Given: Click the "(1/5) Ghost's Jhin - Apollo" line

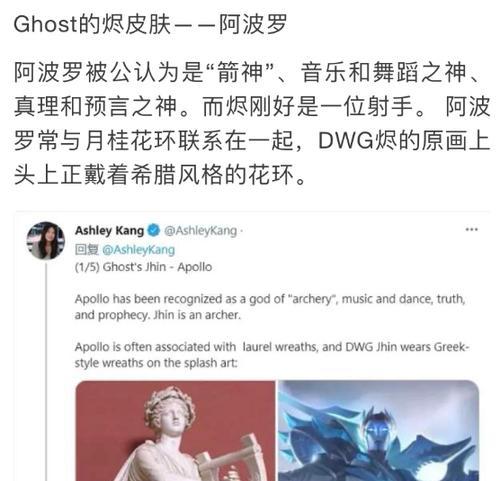Looking at the screenshot, I should click(143, 267).
